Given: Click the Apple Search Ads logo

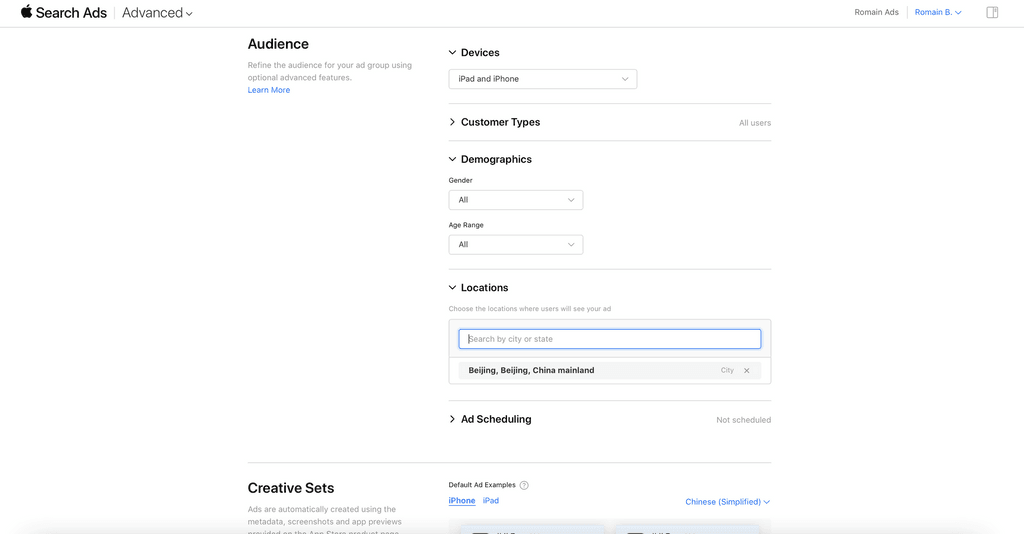Looking at the screenshot, I should tap(63, 12).
